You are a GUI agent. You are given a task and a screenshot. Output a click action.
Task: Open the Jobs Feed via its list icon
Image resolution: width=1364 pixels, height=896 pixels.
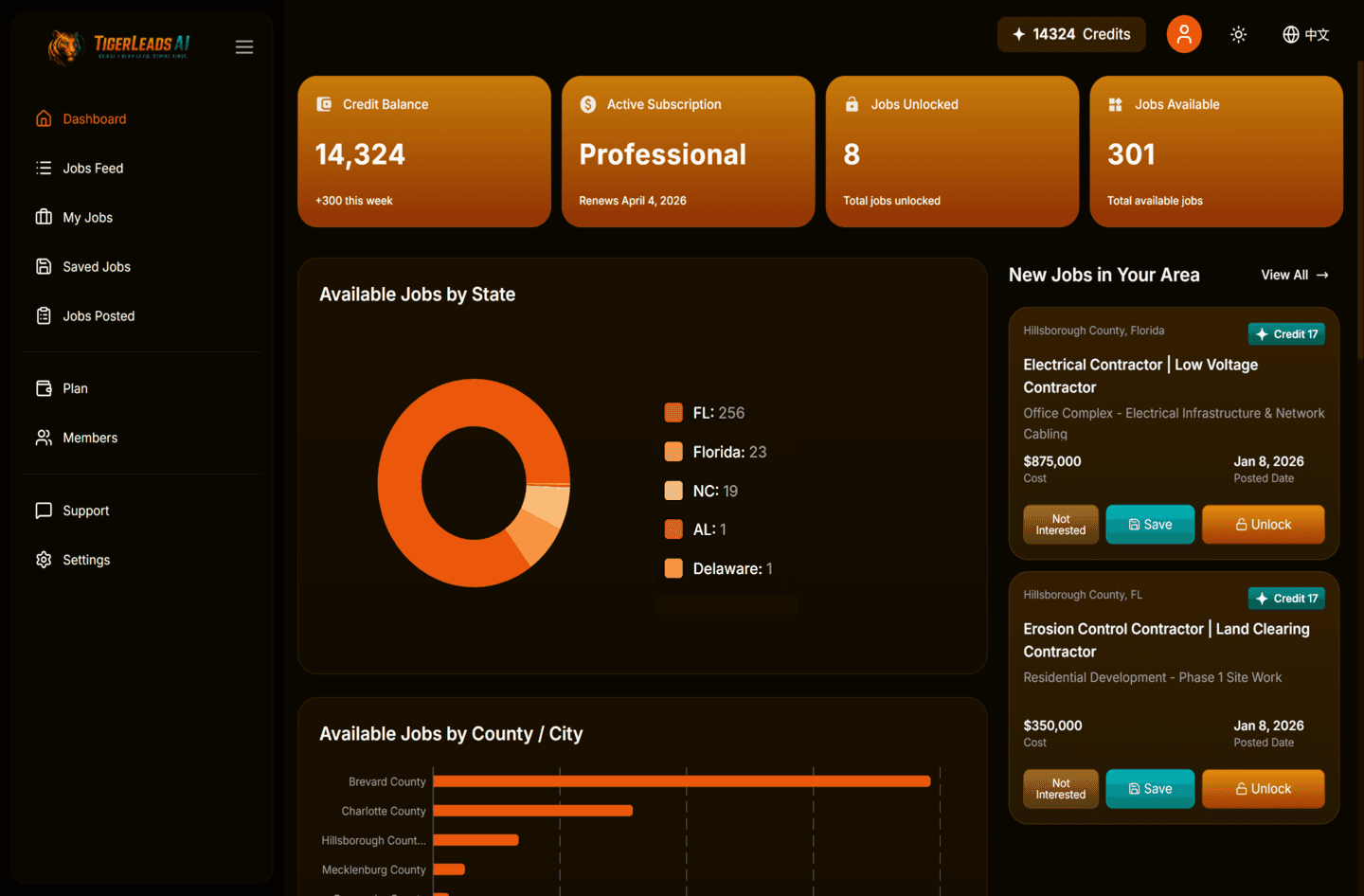44,168
